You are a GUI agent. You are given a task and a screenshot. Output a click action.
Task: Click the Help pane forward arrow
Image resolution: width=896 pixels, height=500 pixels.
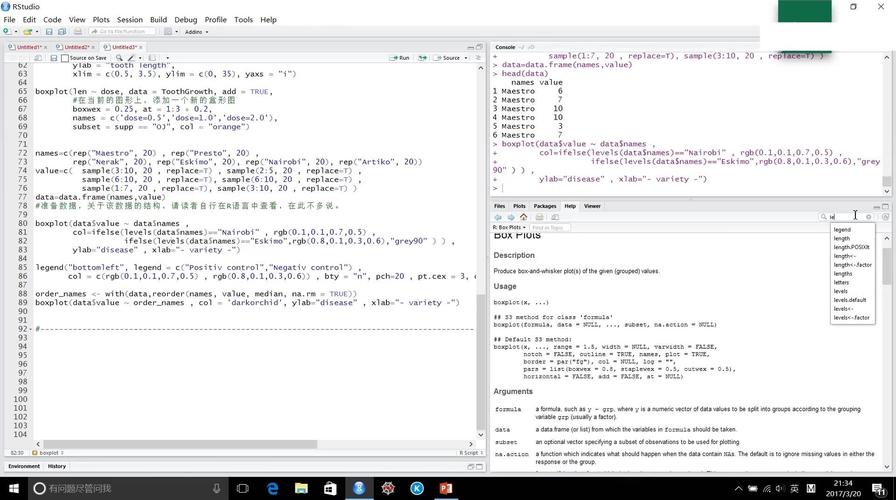[511, 217]
